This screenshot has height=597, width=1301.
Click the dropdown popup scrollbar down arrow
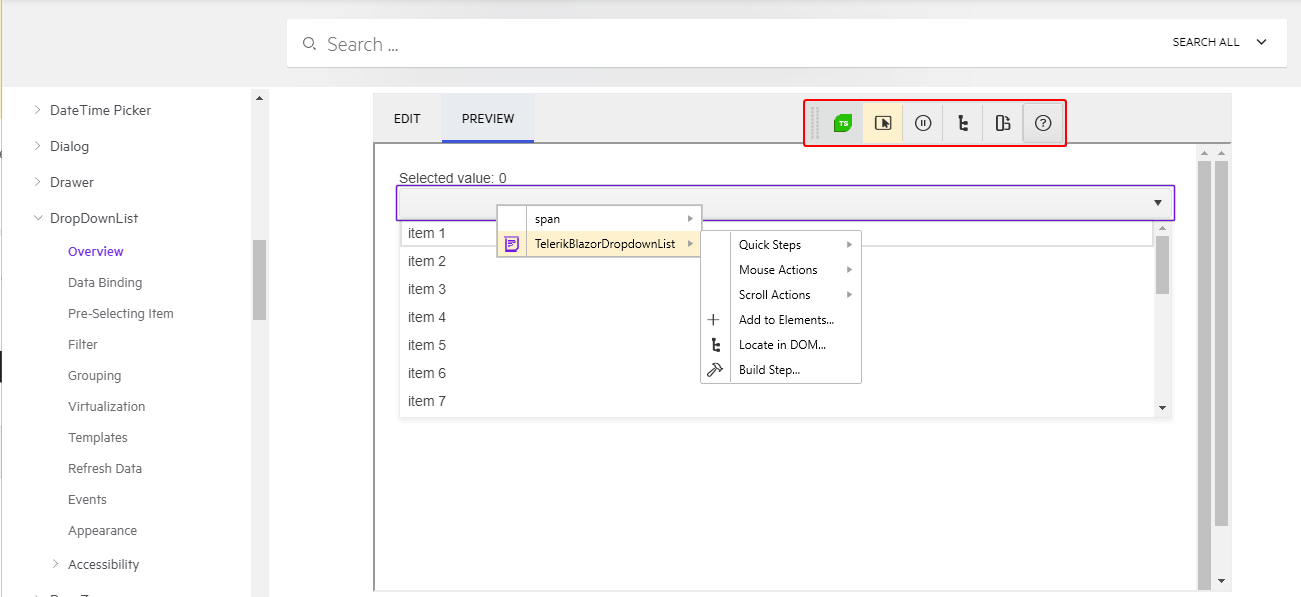1162,408
